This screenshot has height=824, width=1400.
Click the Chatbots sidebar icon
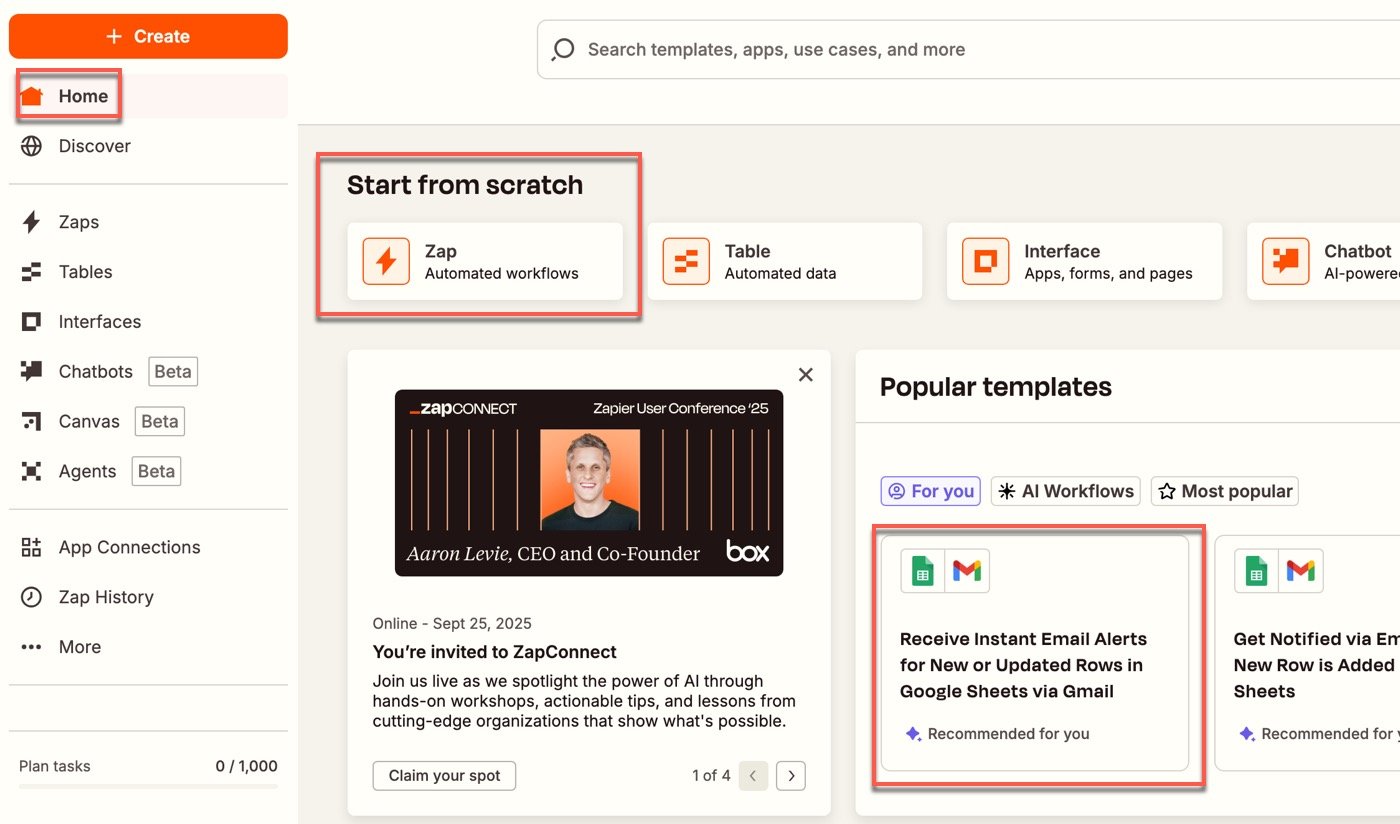tap(32, 372)
